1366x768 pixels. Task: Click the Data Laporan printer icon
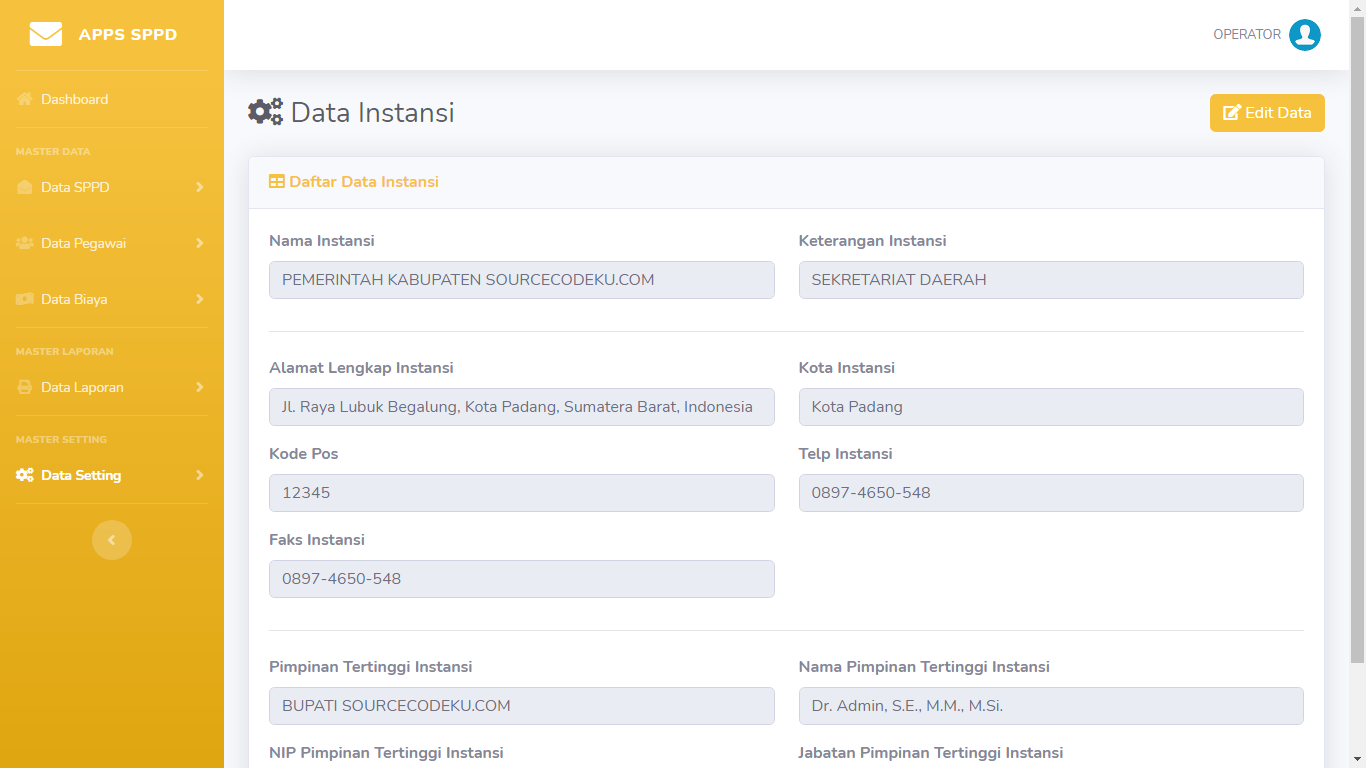[25, 387]
